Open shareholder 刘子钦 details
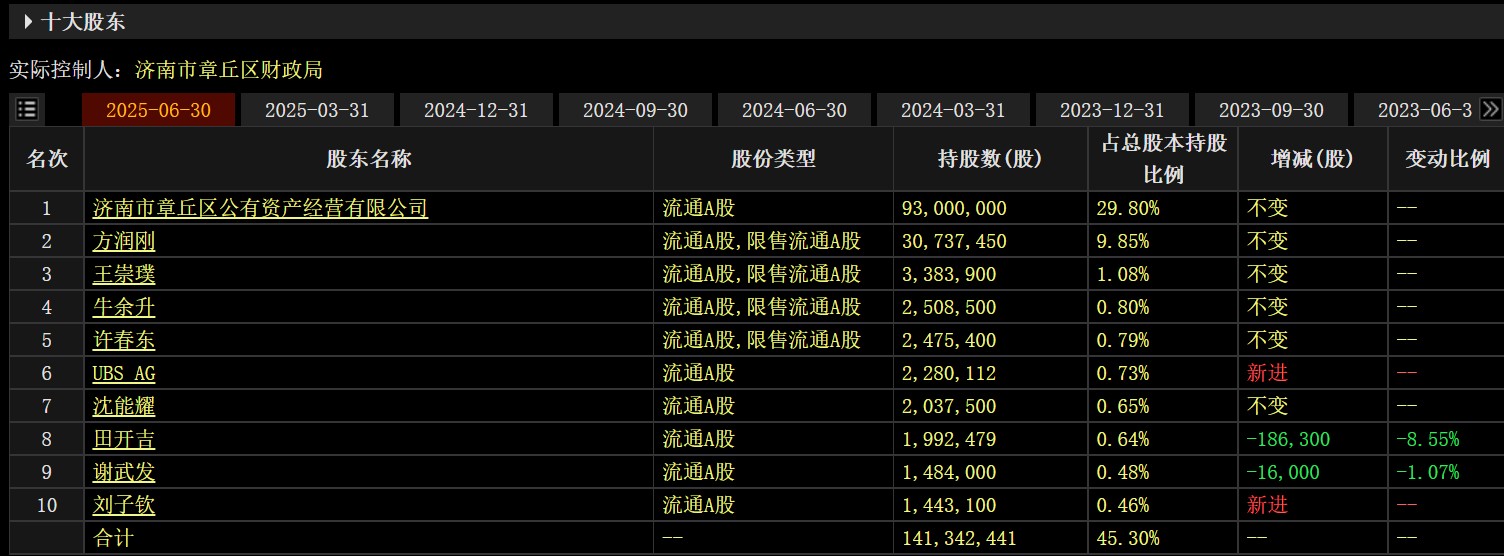This screenshot has width=1504, height=556. pos(124,505)
